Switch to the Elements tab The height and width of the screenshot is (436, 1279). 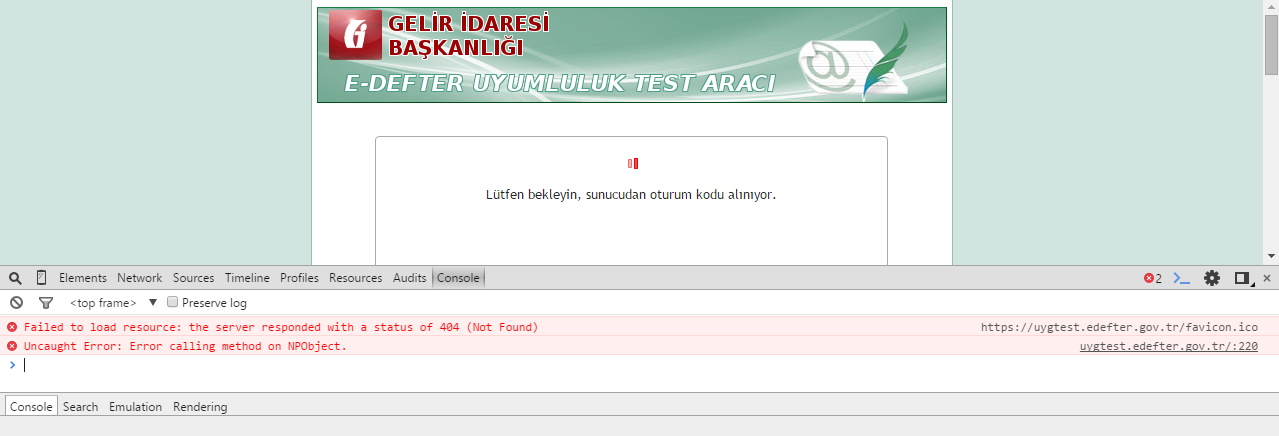(83, 278)
